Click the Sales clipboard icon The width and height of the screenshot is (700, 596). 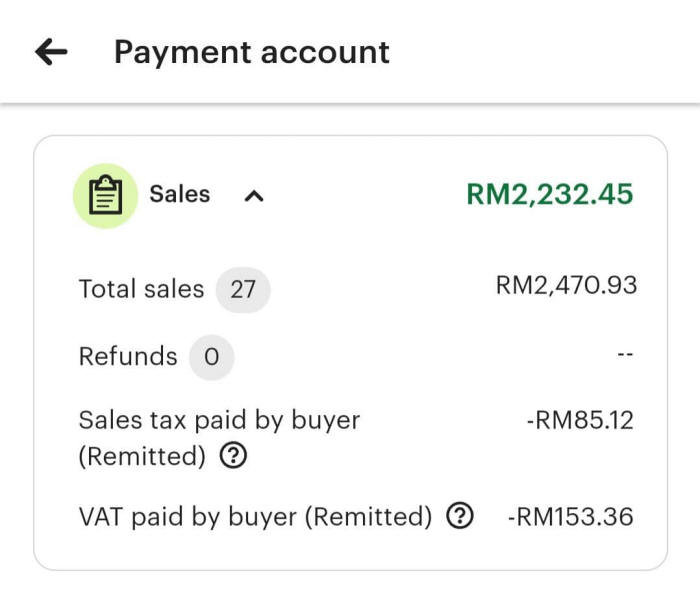[x=105, y=195]
